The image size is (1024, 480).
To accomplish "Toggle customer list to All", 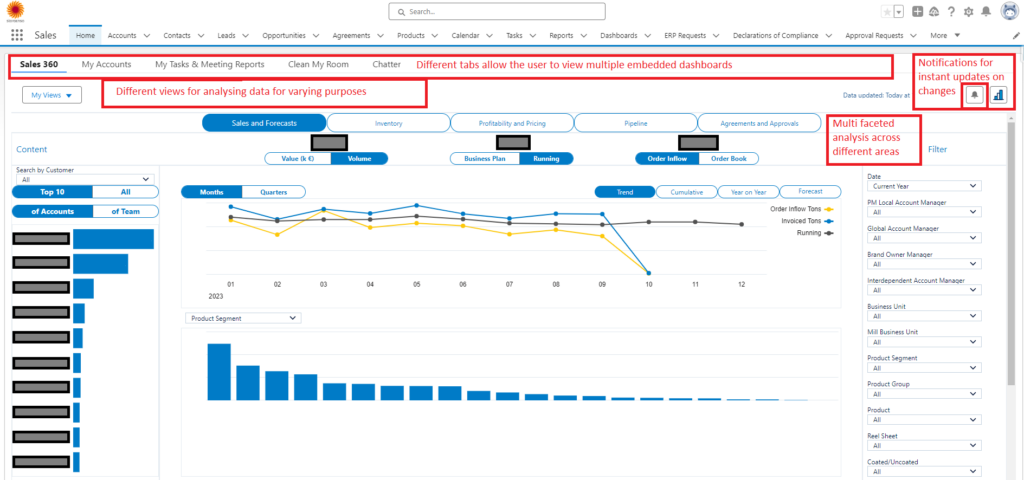I will [125, 192].
